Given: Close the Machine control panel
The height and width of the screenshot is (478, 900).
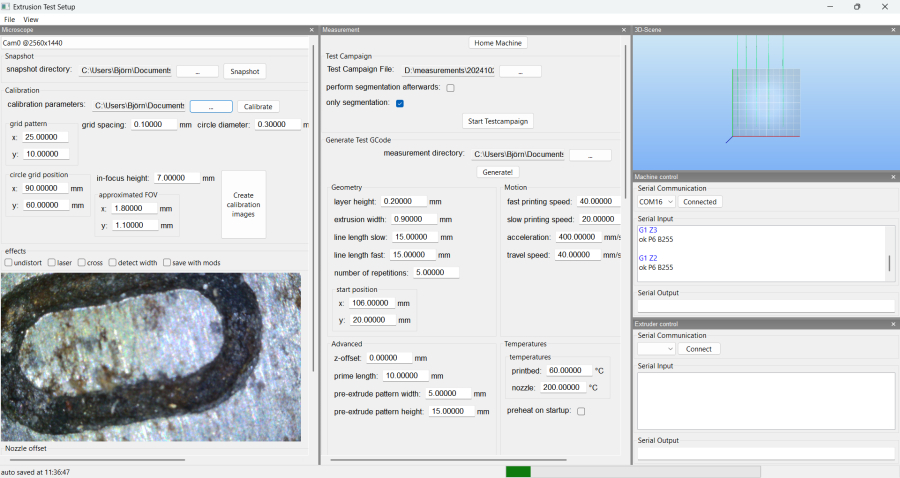Looking at the screenshot, I should tap(893, 177).
